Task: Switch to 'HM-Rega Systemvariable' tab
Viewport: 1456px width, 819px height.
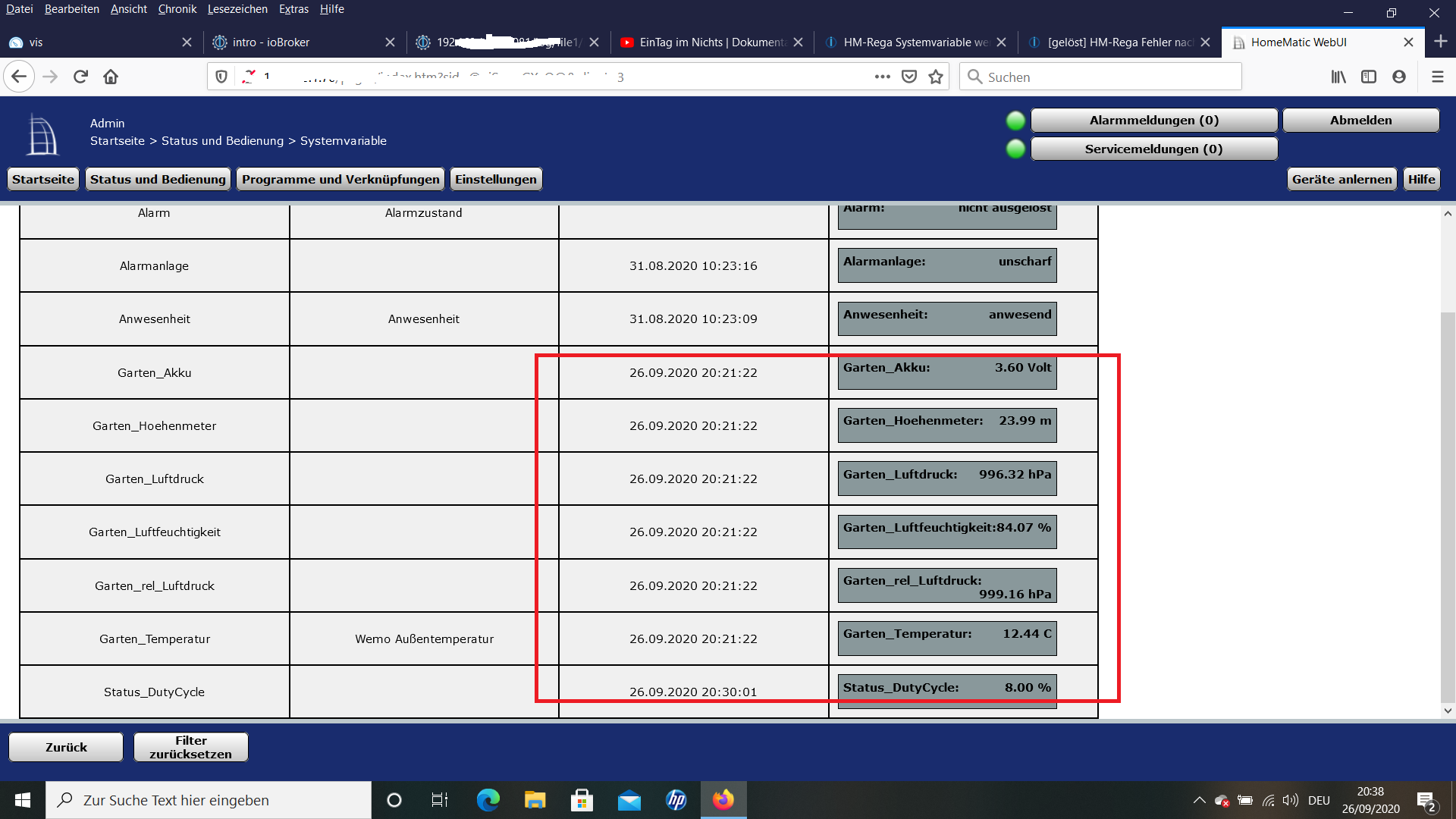Action: coord(915,42)
